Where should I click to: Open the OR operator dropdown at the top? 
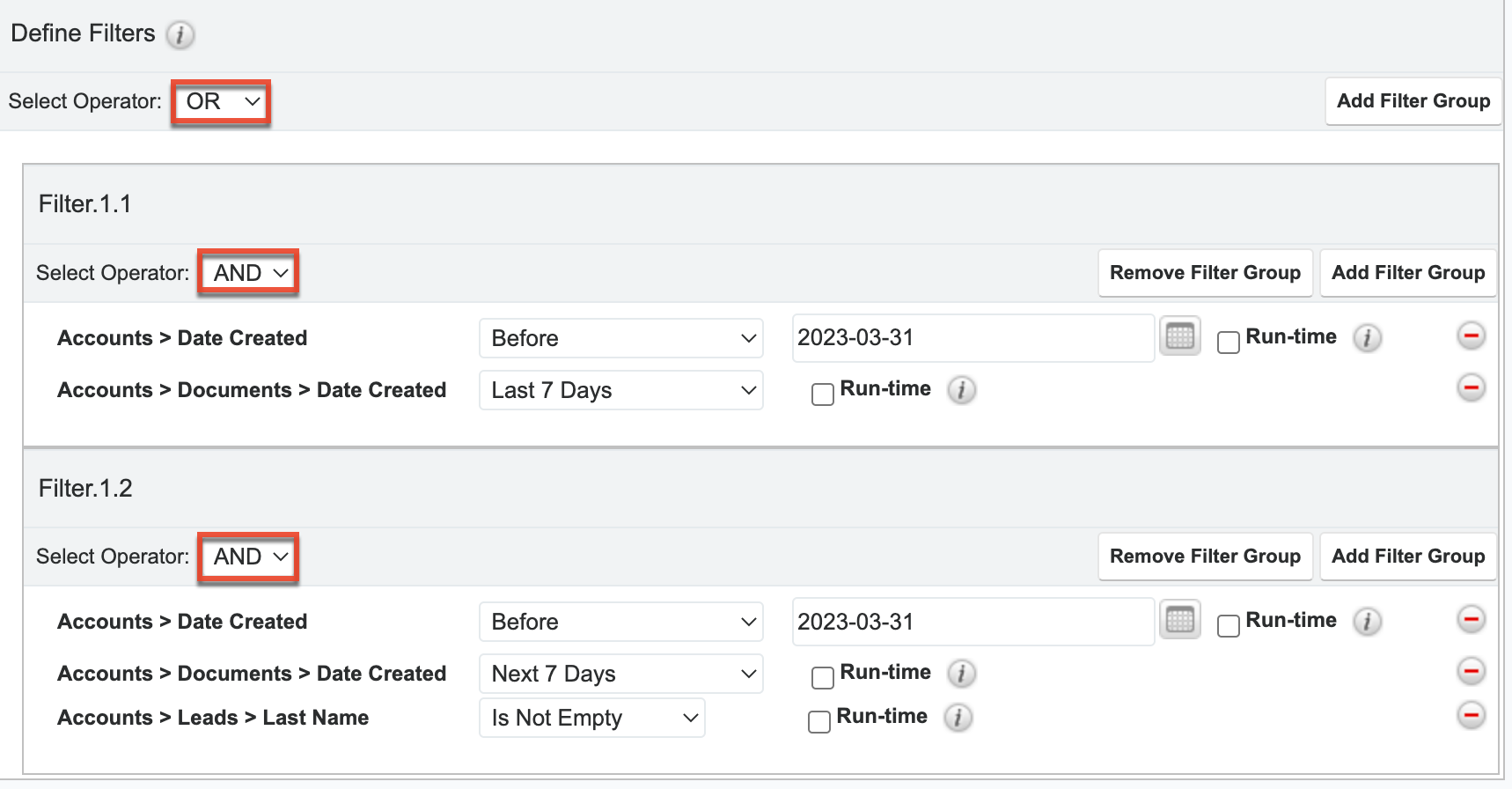point(220,101)
